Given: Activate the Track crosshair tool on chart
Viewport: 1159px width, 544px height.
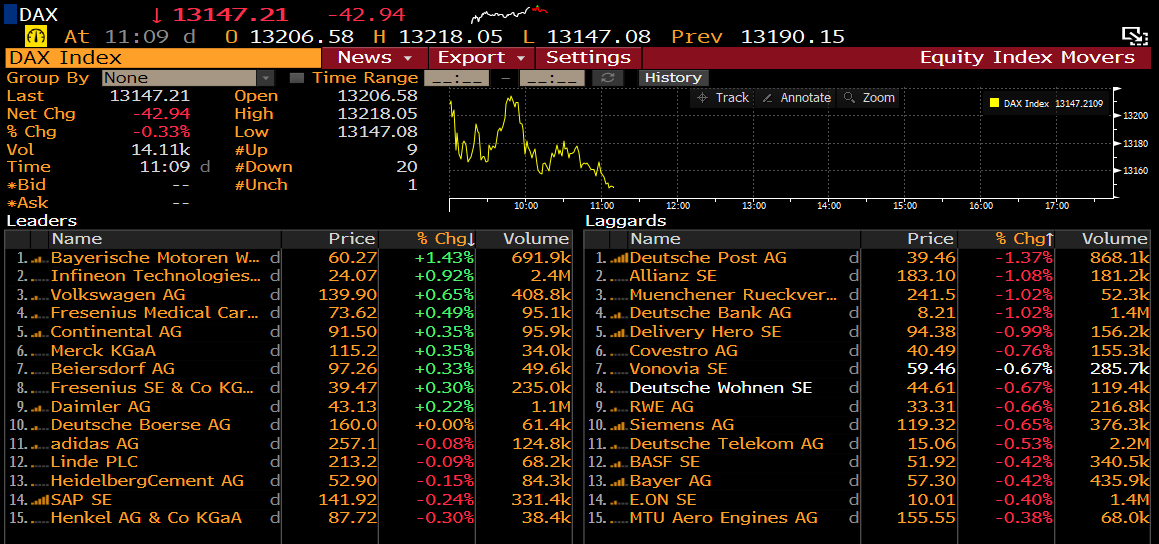Looking at the screenshot, I should pyautogui.click(x=723, y=98).
